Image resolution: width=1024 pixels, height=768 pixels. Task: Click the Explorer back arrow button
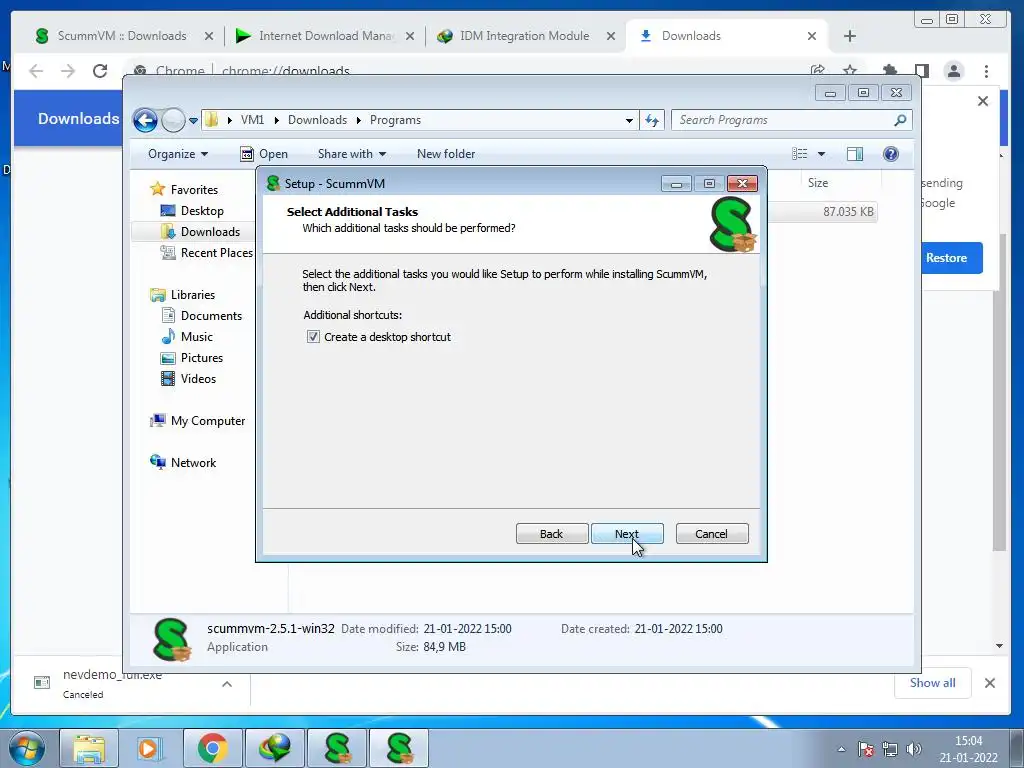click(x=145, y=120)
